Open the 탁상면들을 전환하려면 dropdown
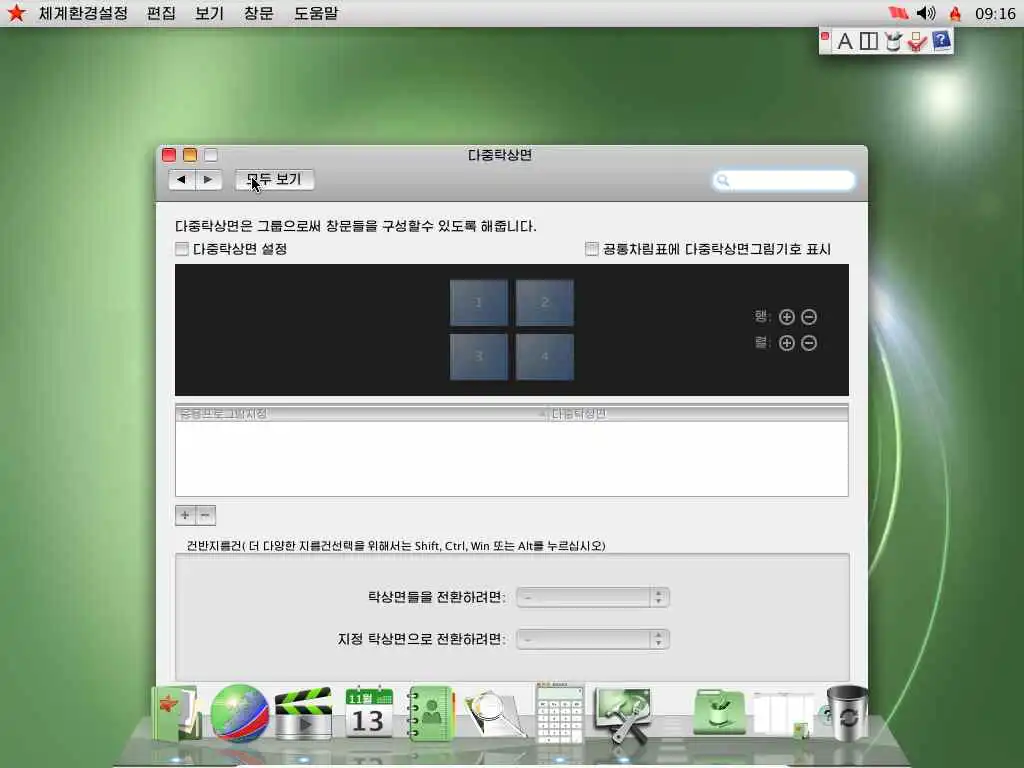The width and height of the screenshot is (1024, 768). click(x=593, y=597)
